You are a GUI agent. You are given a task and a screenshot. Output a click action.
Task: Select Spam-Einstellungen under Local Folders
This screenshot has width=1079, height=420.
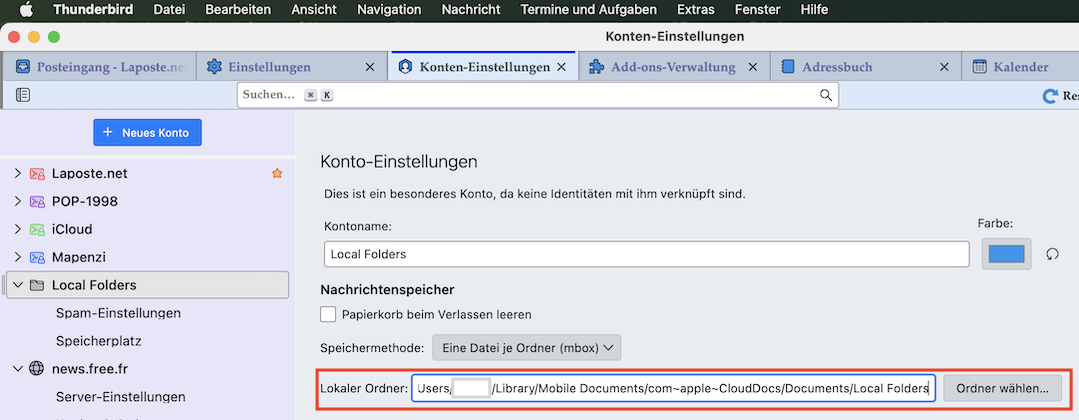point(118,313)
